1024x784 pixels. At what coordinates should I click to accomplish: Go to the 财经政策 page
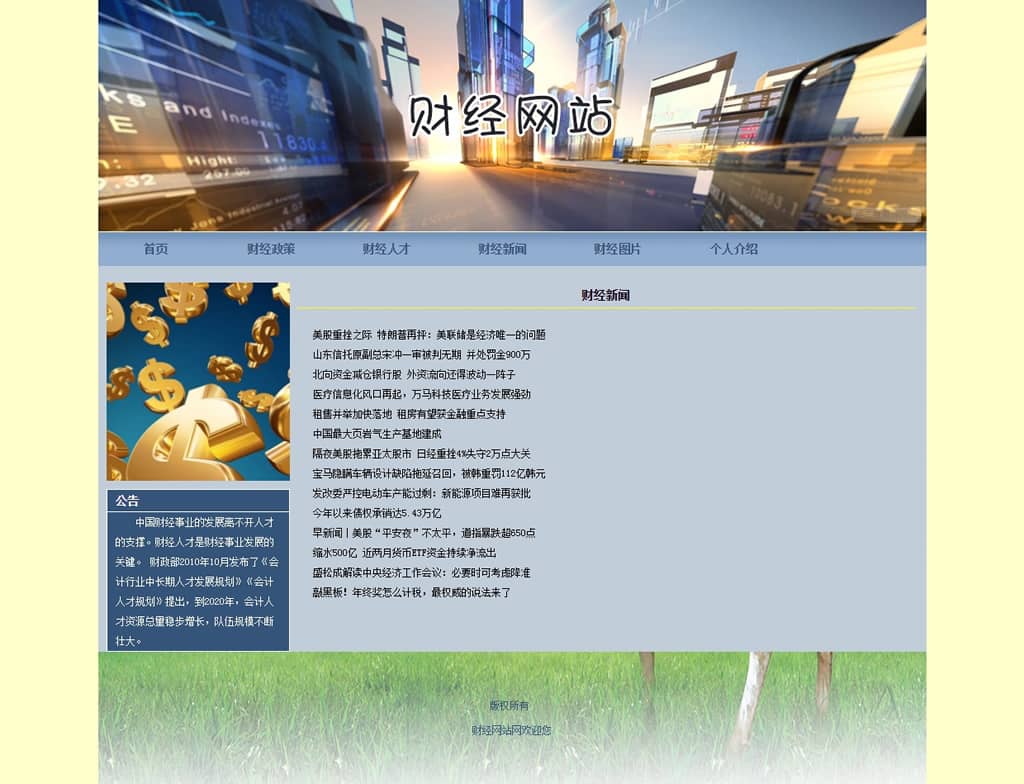271,249
